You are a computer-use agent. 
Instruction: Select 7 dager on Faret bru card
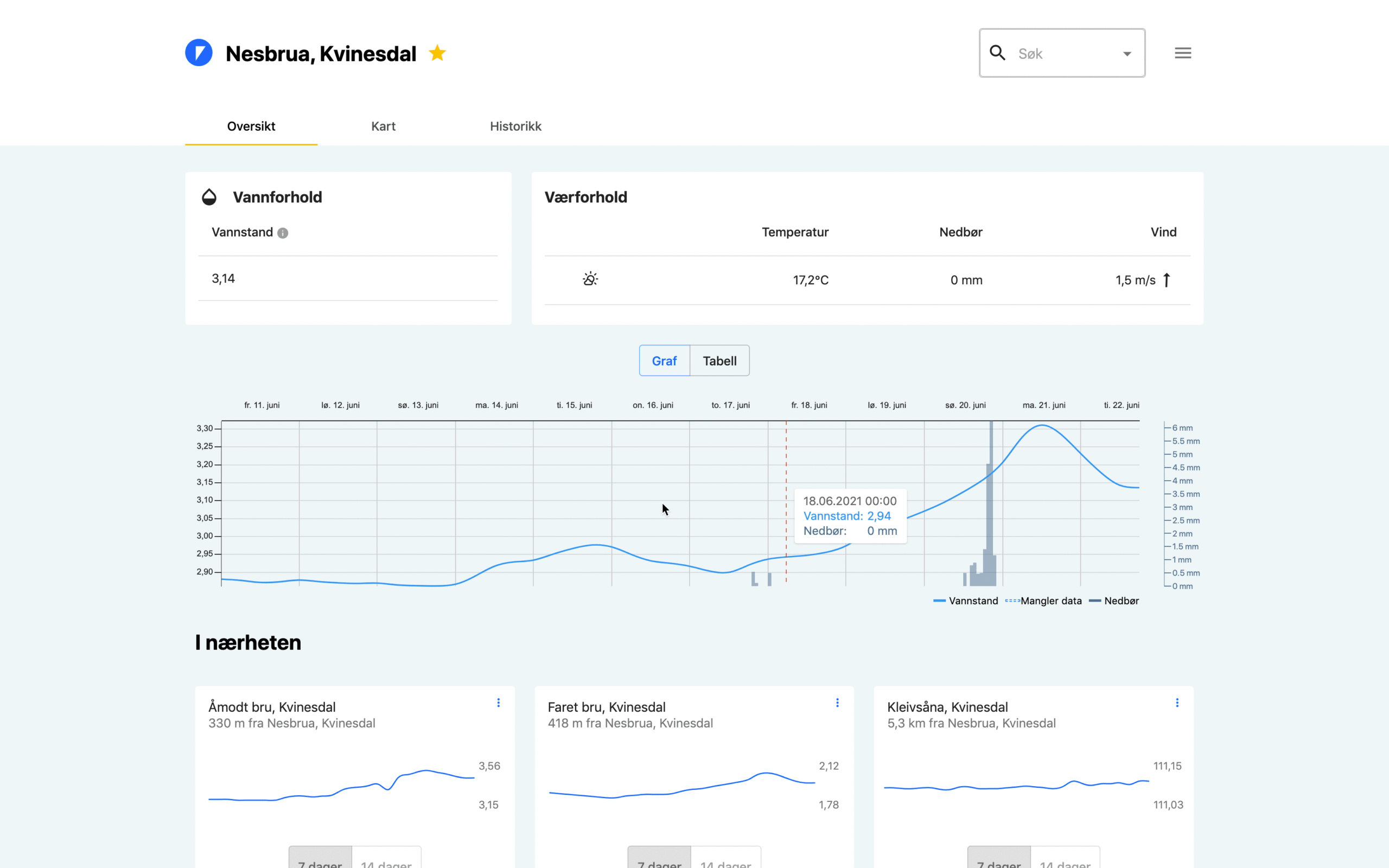(x=659, y=858)
